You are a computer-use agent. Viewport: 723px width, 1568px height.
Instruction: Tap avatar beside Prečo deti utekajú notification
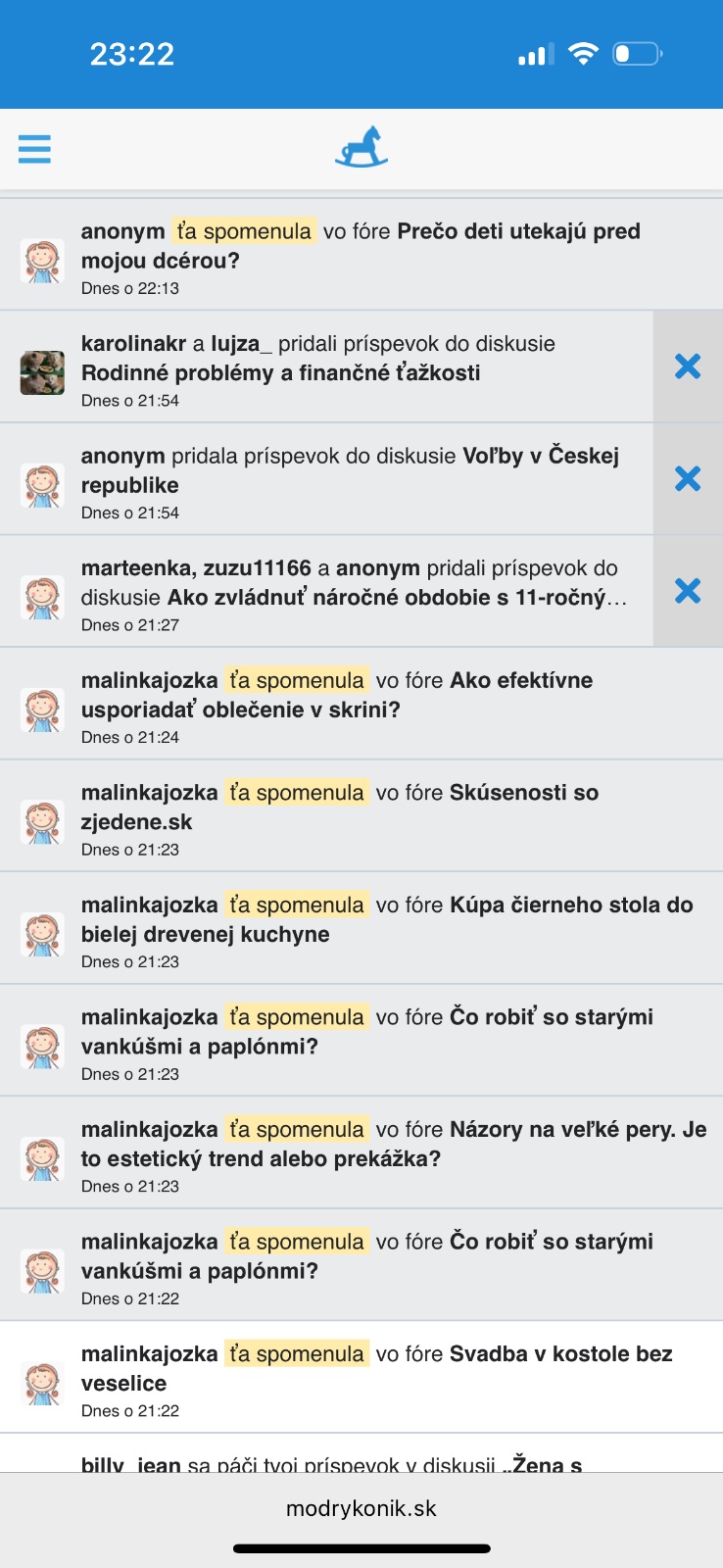(x=42, y=261)
